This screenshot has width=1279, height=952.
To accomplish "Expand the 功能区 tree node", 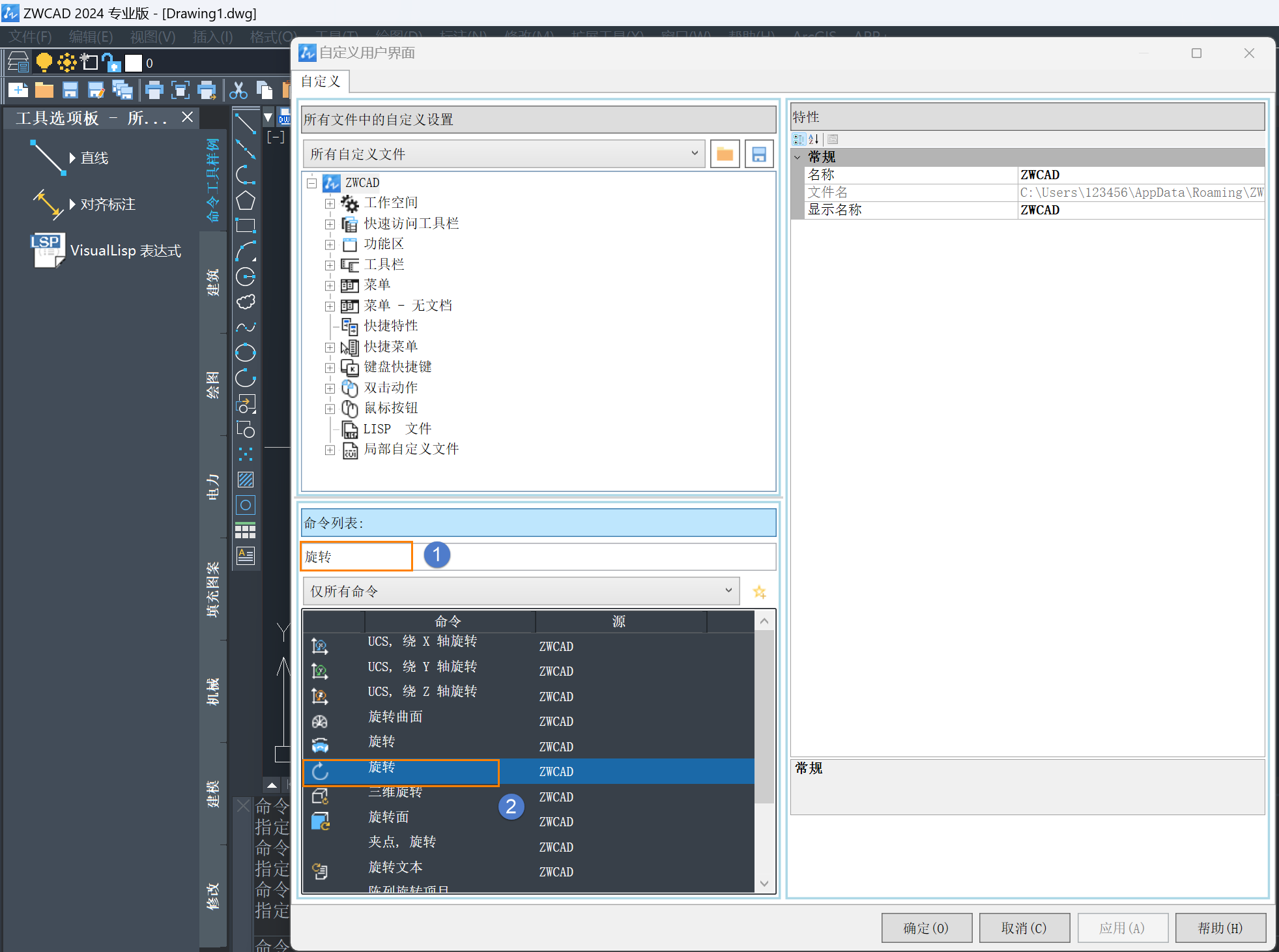I will [x=330, y=244].
